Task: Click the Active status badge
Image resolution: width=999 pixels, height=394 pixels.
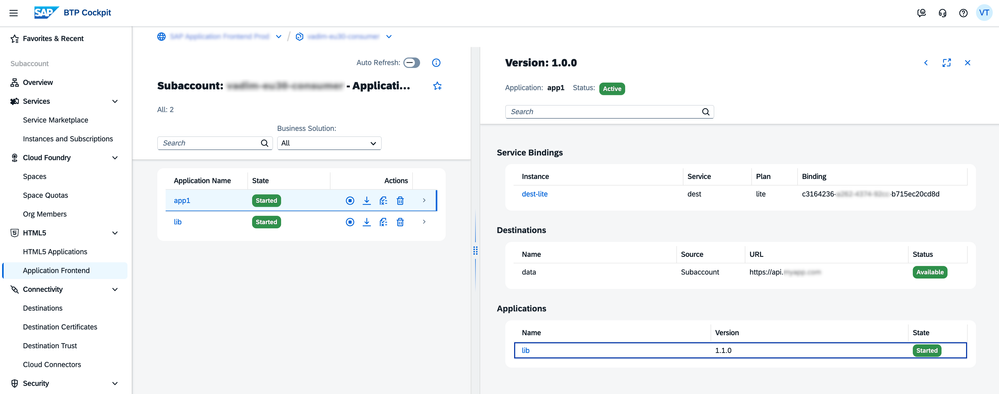Action: click(x=612, y=89)
